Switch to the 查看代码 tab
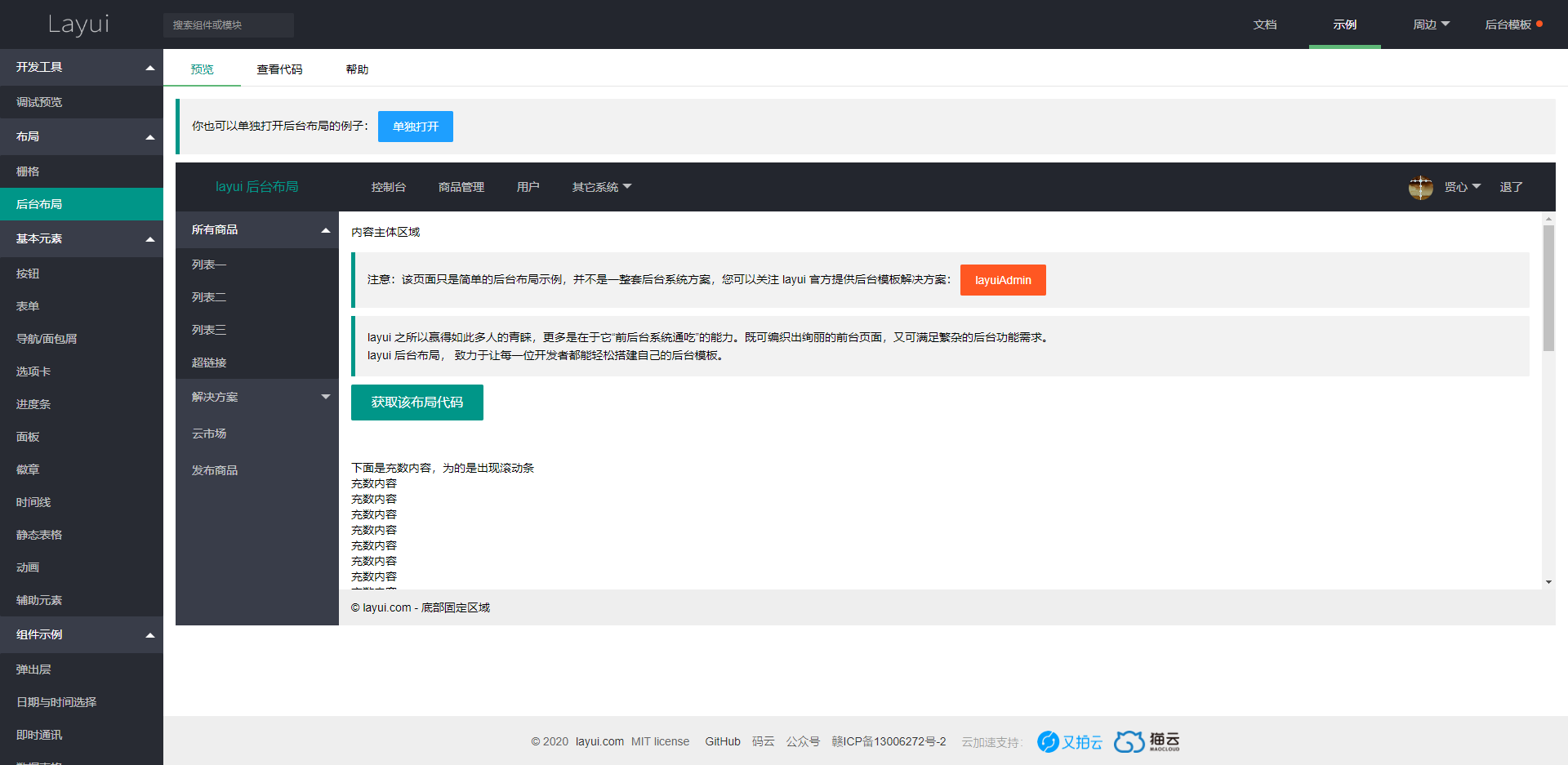Image resolution: width=1568 pixels, height=765 pixels. (279, 69)
